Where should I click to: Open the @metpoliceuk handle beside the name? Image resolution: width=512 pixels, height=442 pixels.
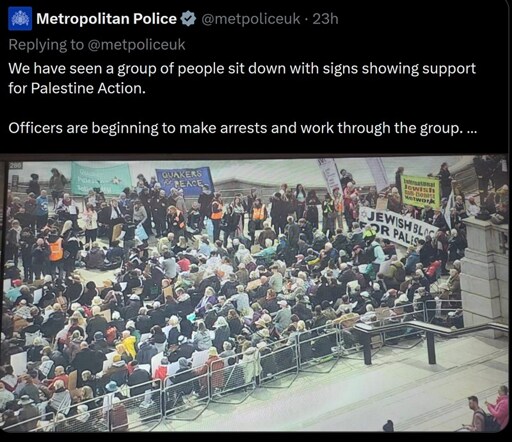(x=251, y=19)
